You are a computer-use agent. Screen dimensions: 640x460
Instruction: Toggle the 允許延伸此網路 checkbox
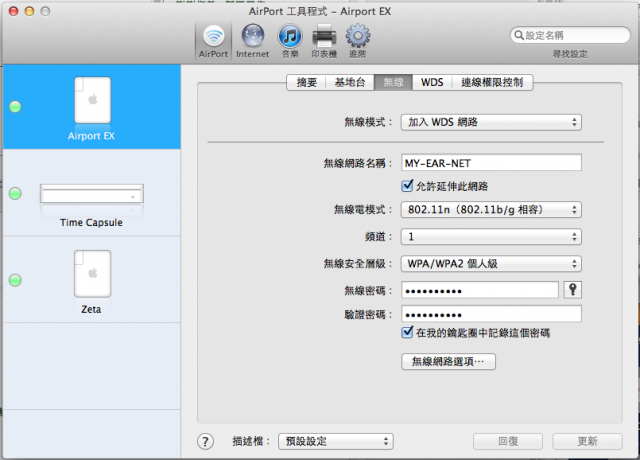(407, 186)
